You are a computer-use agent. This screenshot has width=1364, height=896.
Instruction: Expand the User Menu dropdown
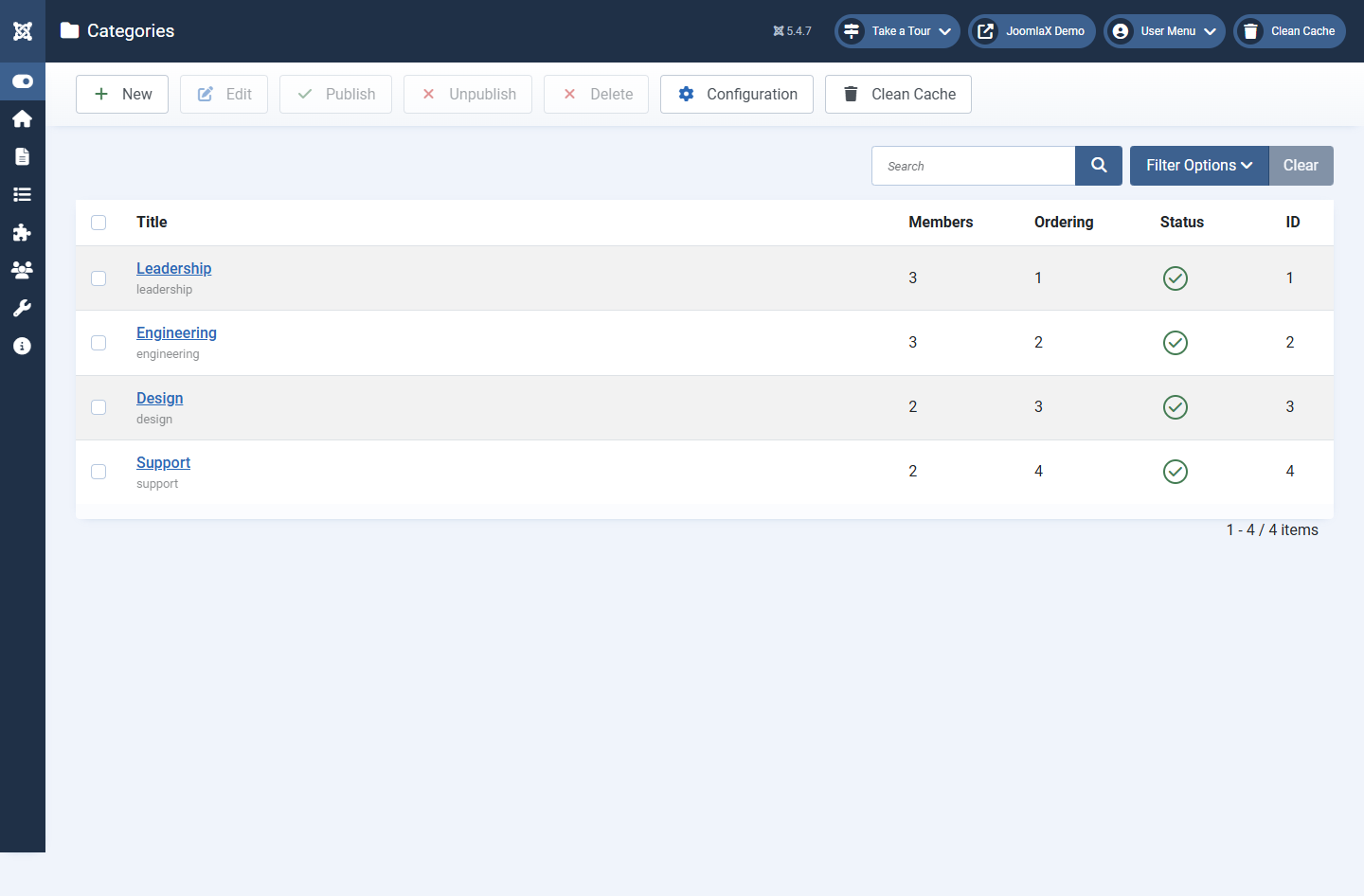click(1164, 31)
